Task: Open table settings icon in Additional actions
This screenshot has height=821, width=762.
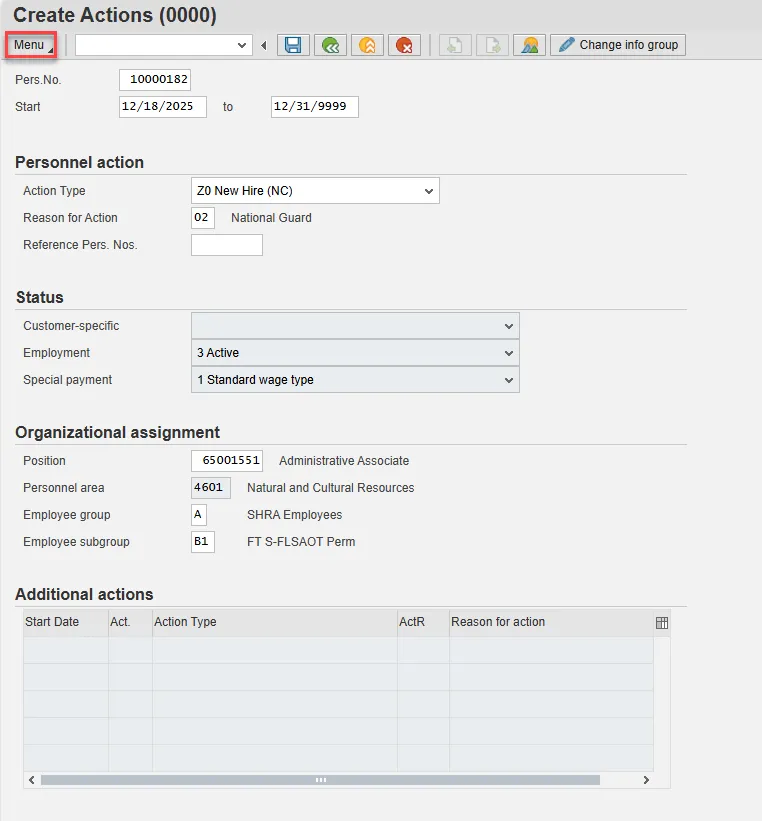Action: click(x=661, y=622)
